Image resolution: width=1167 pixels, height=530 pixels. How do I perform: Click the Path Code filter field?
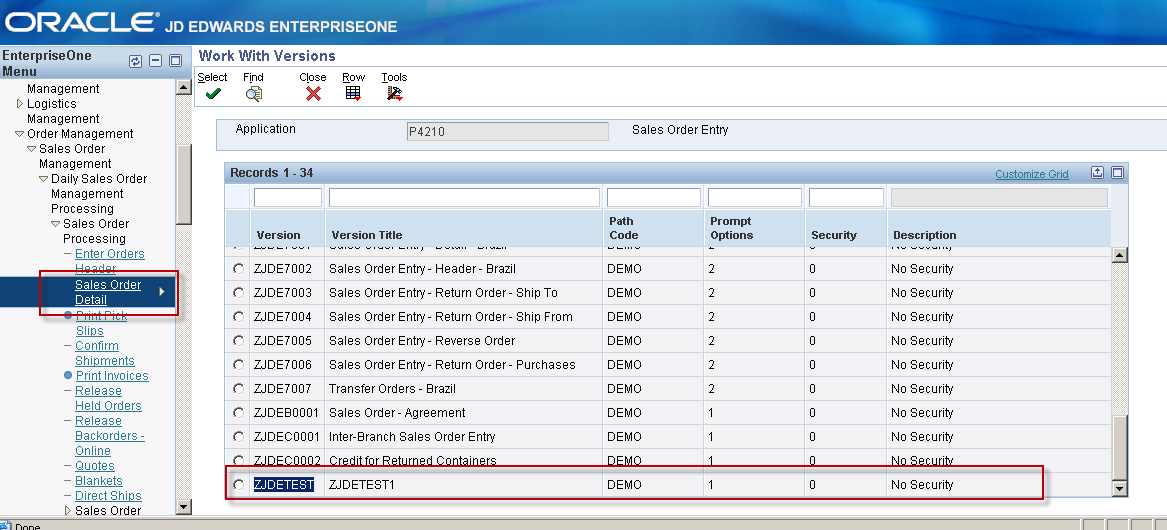click(653, 197)
